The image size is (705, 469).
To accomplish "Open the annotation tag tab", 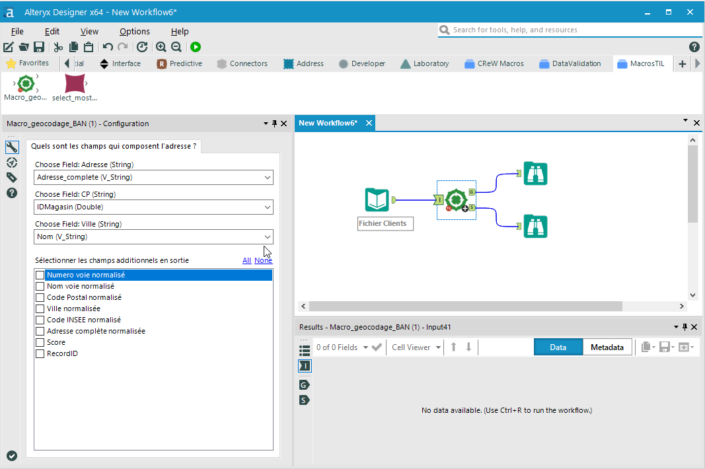I will [x=12, y=178].
